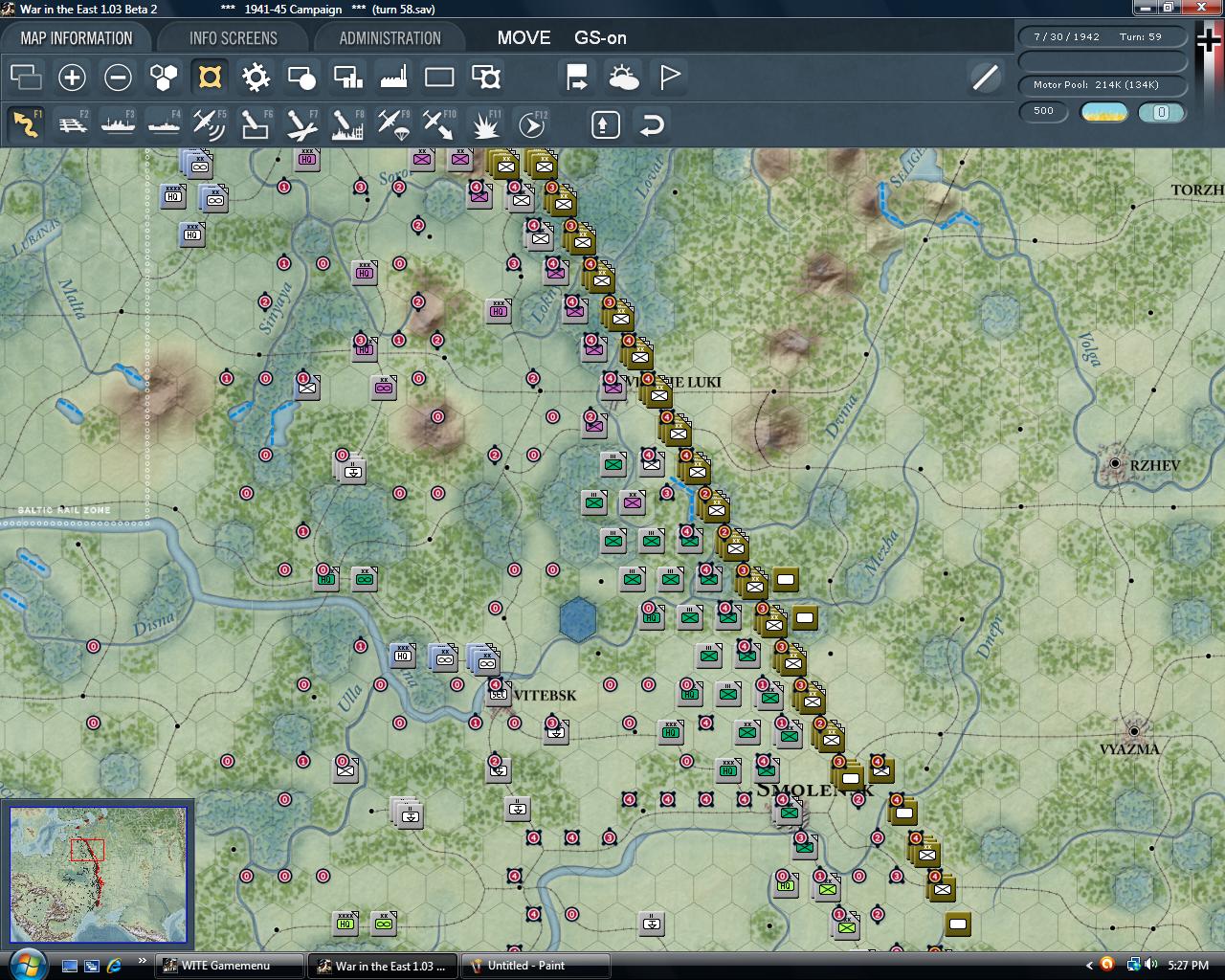Select F7 bomb airfield mode icon

coord(301,124)
